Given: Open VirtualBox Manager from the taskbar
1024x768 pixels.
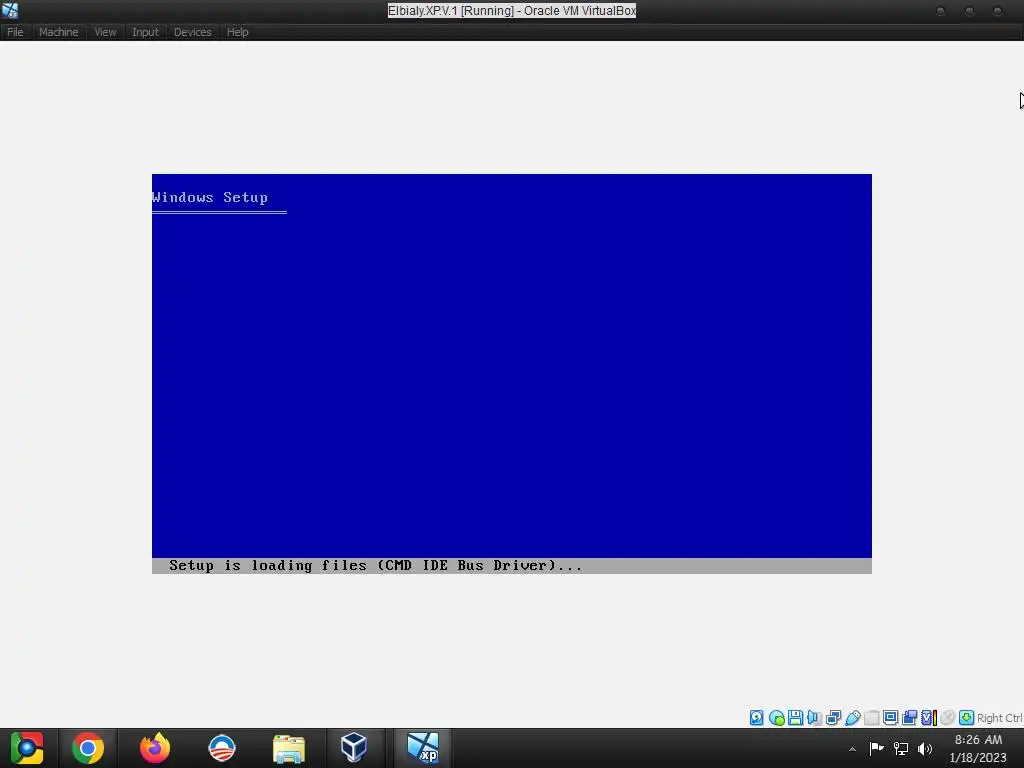Looking at the screenshot, I should (354, 748).
